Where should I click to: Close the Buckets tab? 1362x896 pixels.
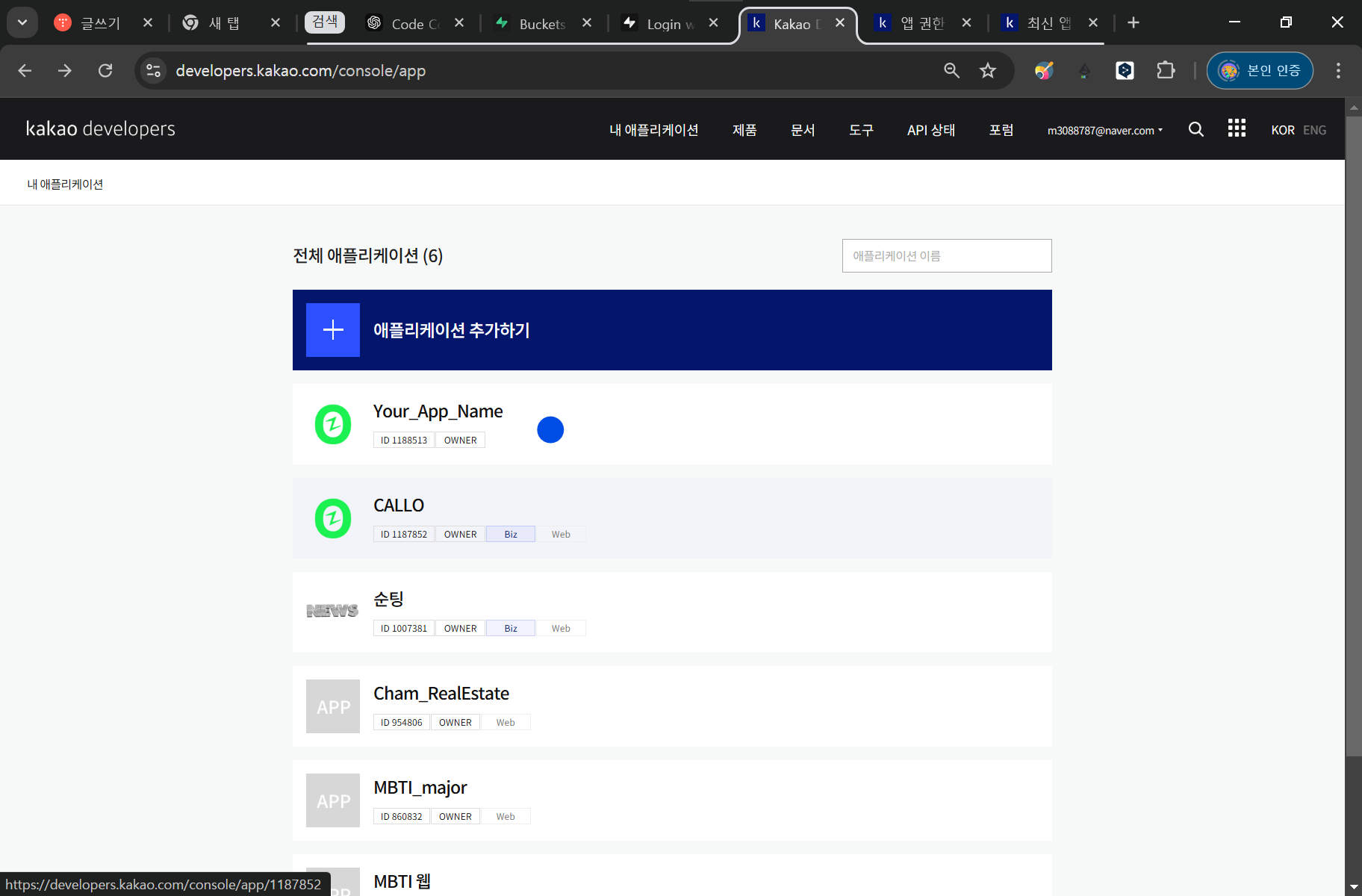click(x=587, y=23)
